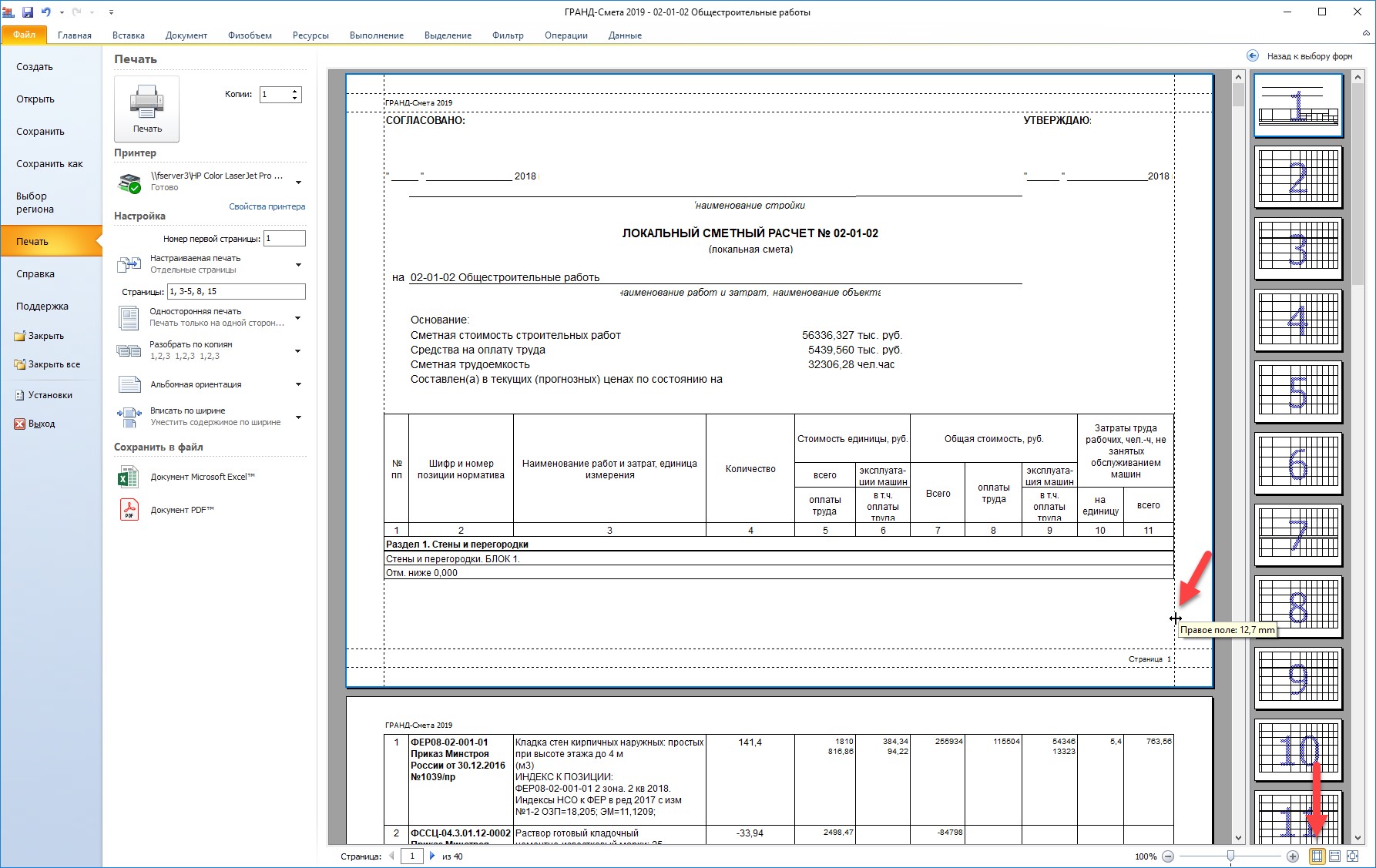Click the Страницы range input field
This screenshot has height=868, width=1376.
[237, 291]
